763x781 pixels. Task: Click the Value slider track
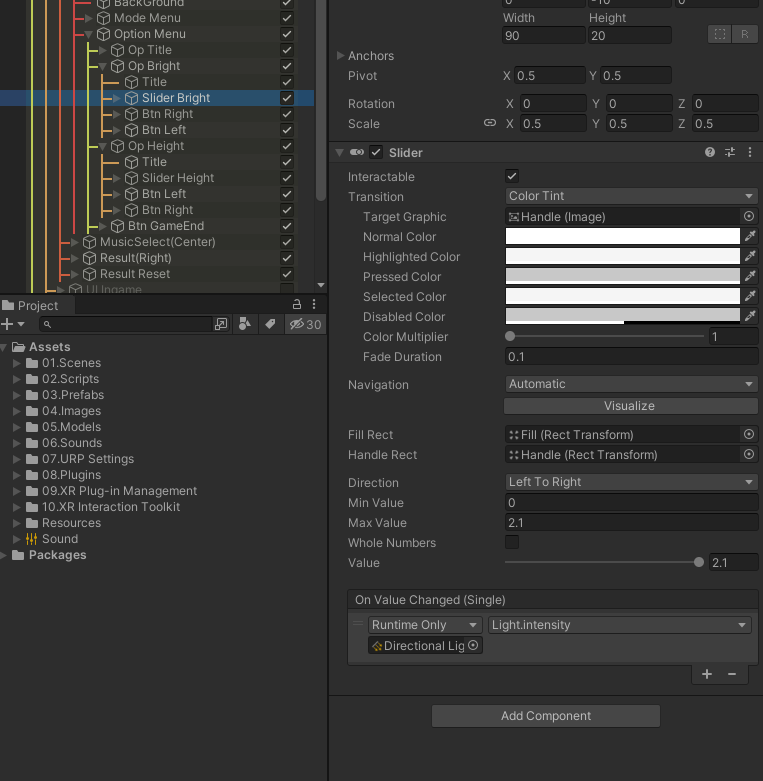pos(605,562)
